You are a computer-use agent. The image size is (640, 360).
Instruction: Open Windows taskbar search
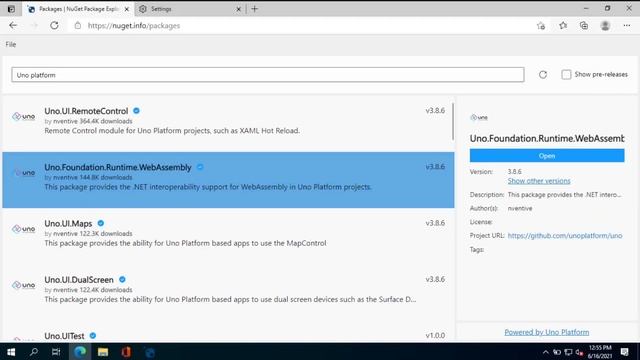[x=33, y=351]
